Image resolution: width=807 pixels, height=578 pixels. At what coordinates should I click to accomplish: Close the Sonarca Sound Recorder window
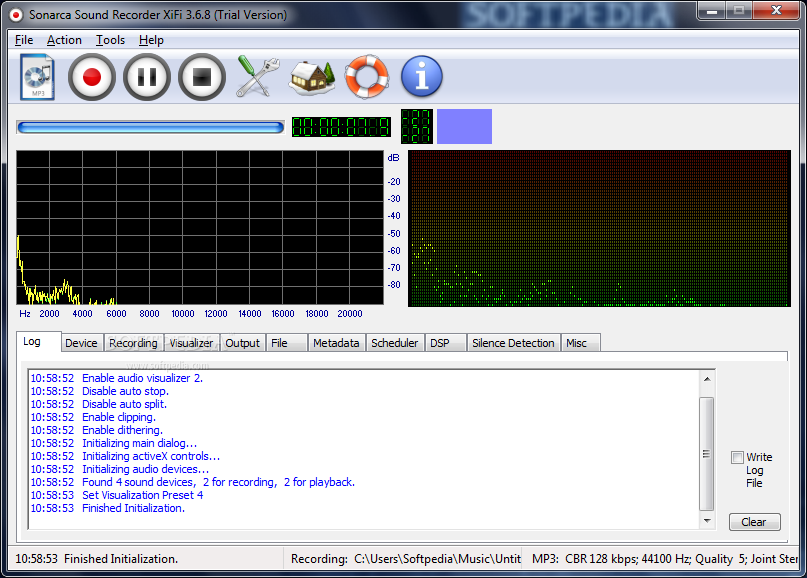point(777,10)
